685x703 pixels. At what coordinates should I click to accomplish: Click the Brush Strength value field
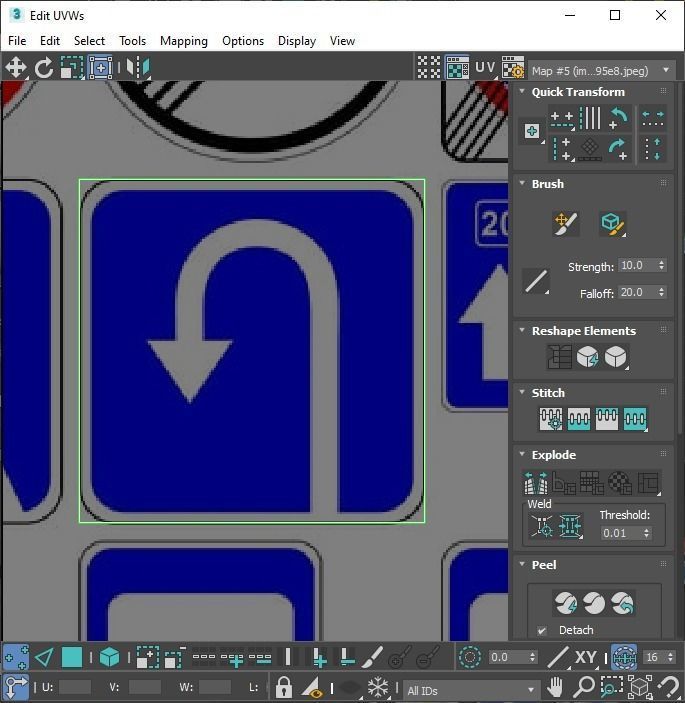[x=638, y=265]
